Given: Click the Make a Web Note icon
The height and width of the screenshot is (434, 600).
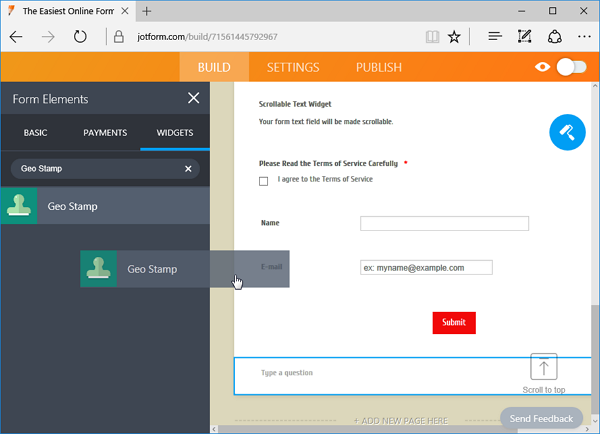Looking at the screenshot, I should click(524, 36).
